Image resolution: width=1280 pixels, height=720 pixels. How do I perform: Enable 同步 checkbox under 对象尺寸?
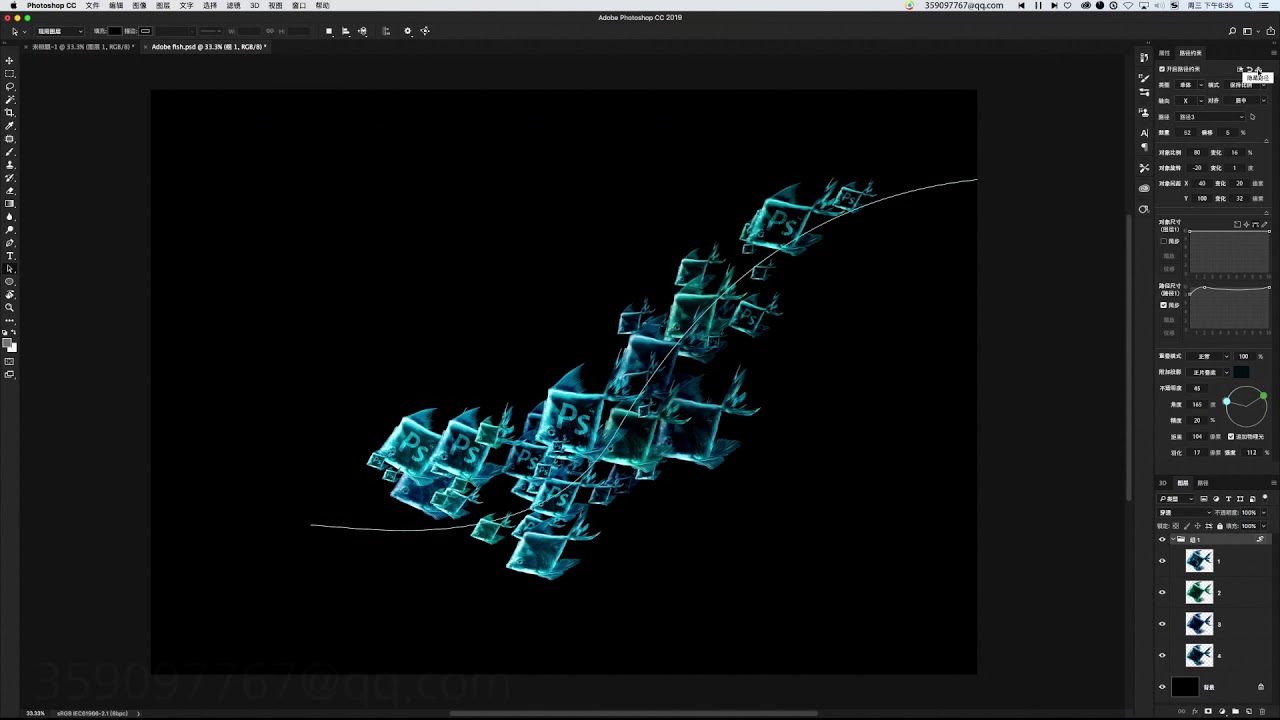[x=1163, y=241]
